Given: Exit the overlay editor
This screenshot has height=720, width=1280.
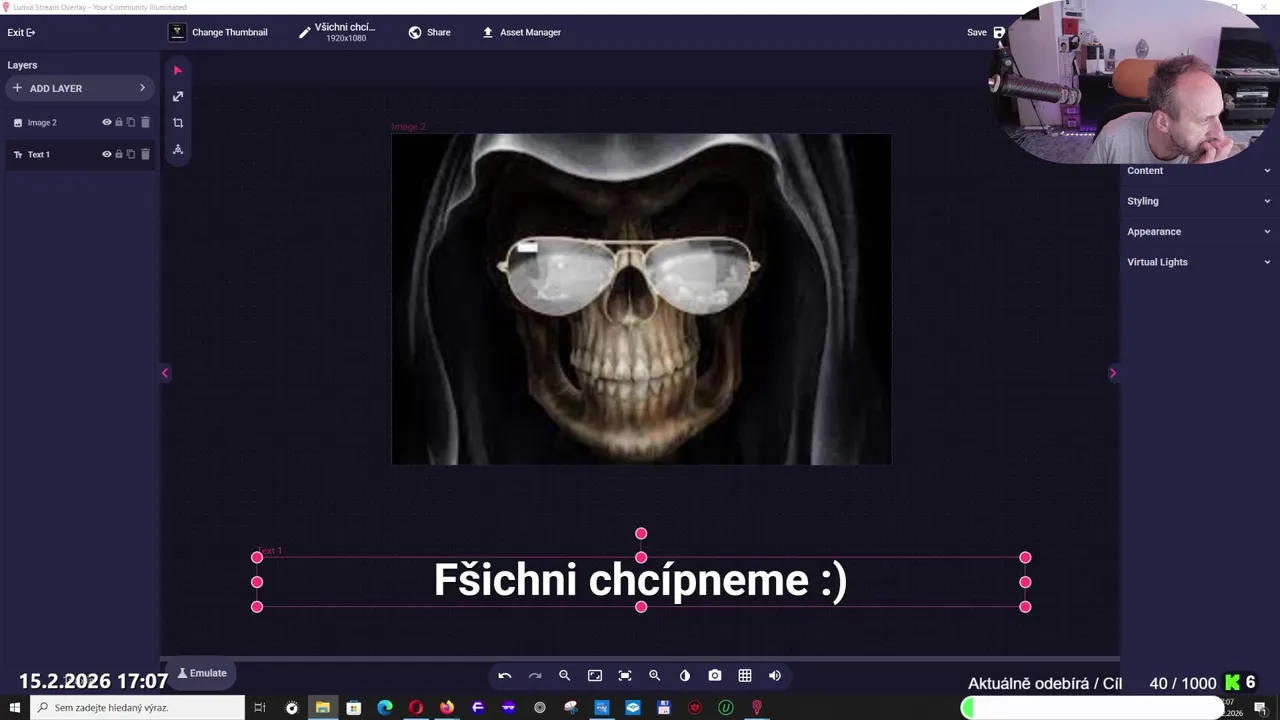Looking at the screenshot, I should pyautogui.click(x=21, y=32).
